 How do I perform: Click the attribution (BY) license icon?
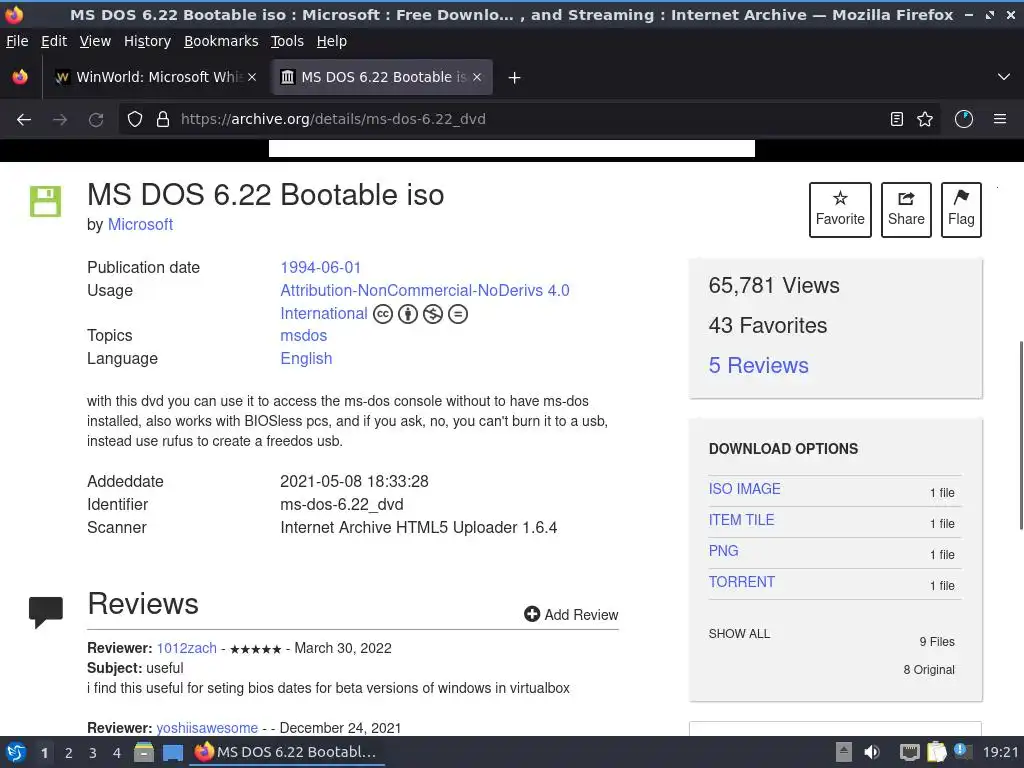pyautogui.click(x=408, y=314)
